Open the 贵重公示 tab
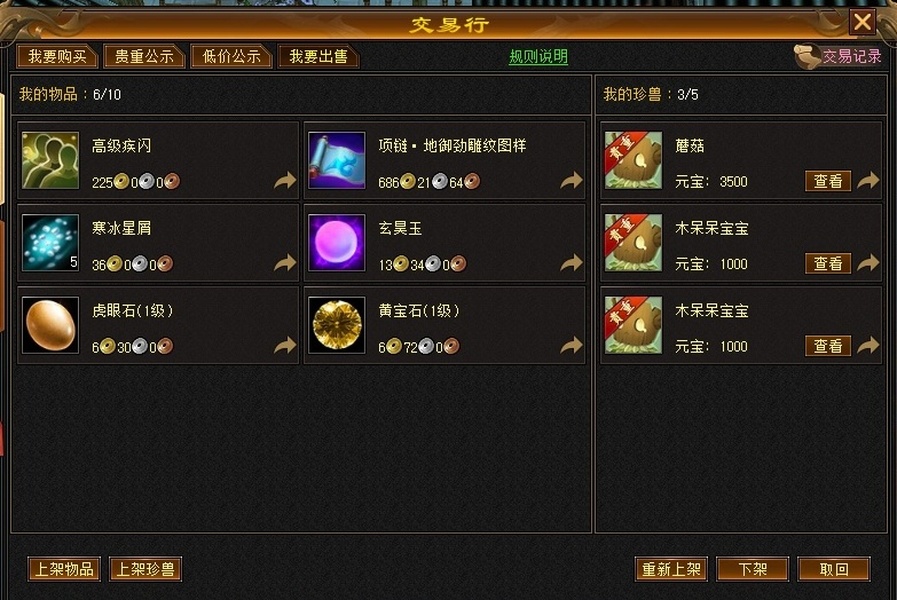This screenshot has height=600, width=897. tap(144, 56)
